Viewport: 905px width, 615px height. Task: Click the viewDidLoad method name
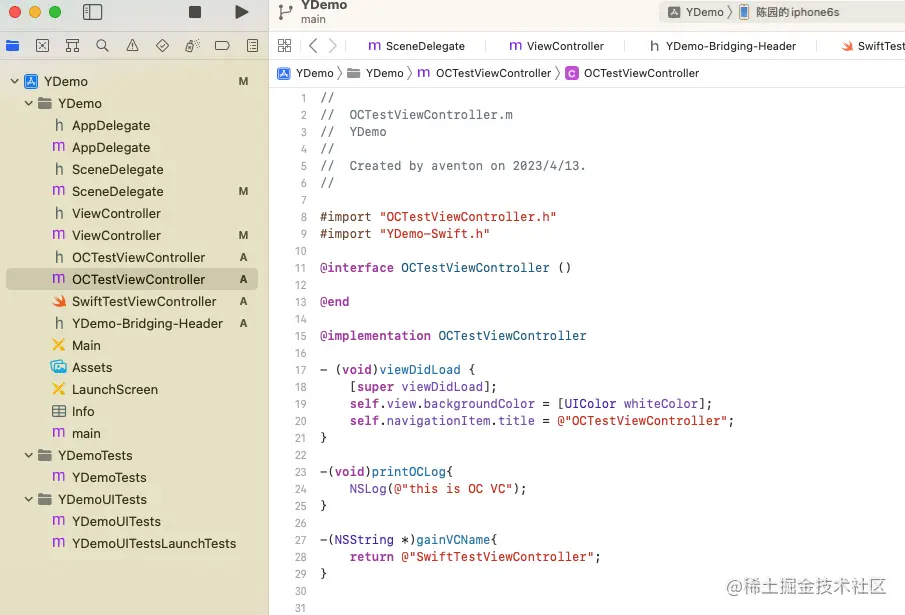click(x=420, y=370)
